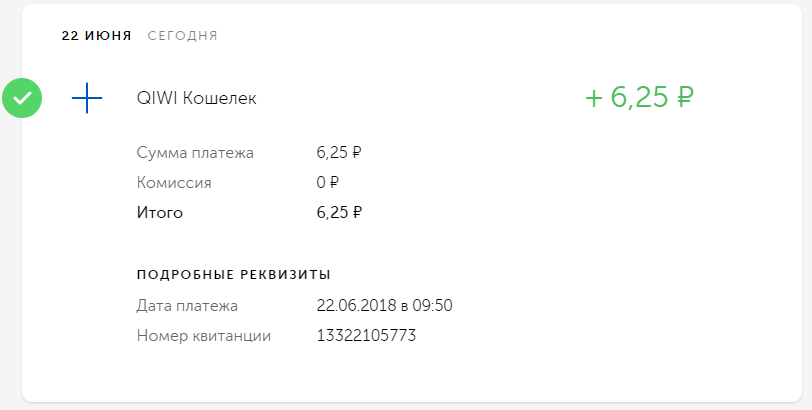Click the 6,25 ₽ total beside Итого
812x410 pixels.
tap(338, 212)
